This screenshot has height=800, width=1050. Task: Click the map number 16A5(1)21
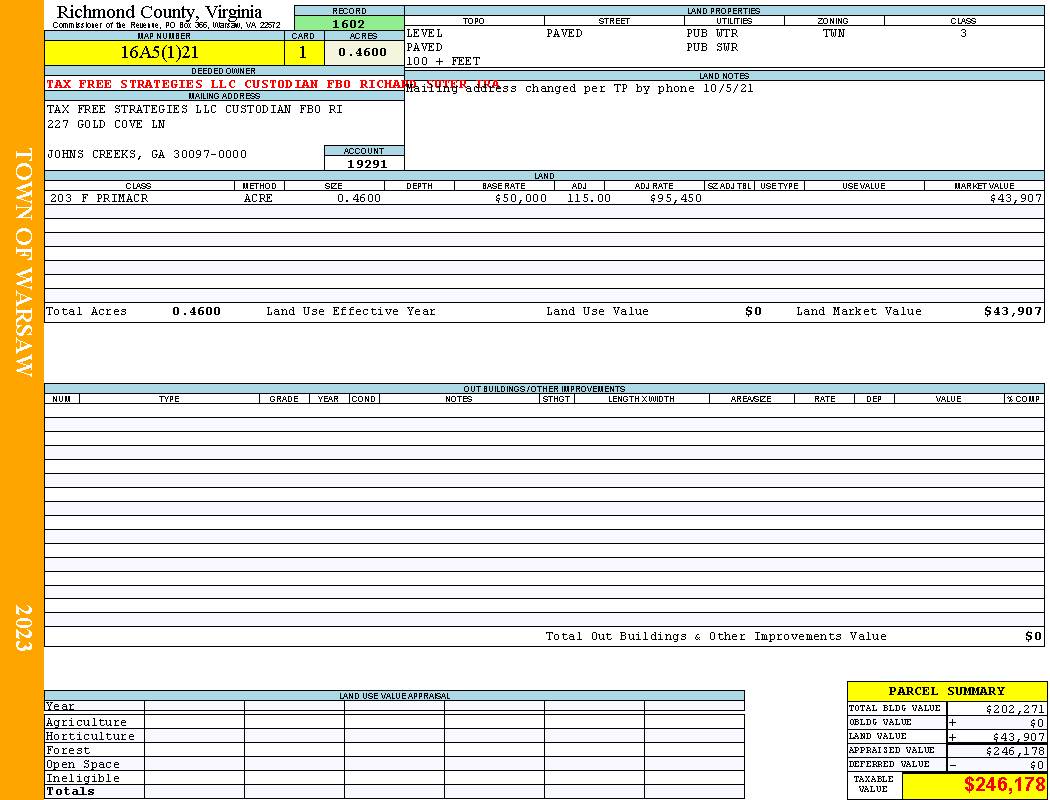(159, 52)
